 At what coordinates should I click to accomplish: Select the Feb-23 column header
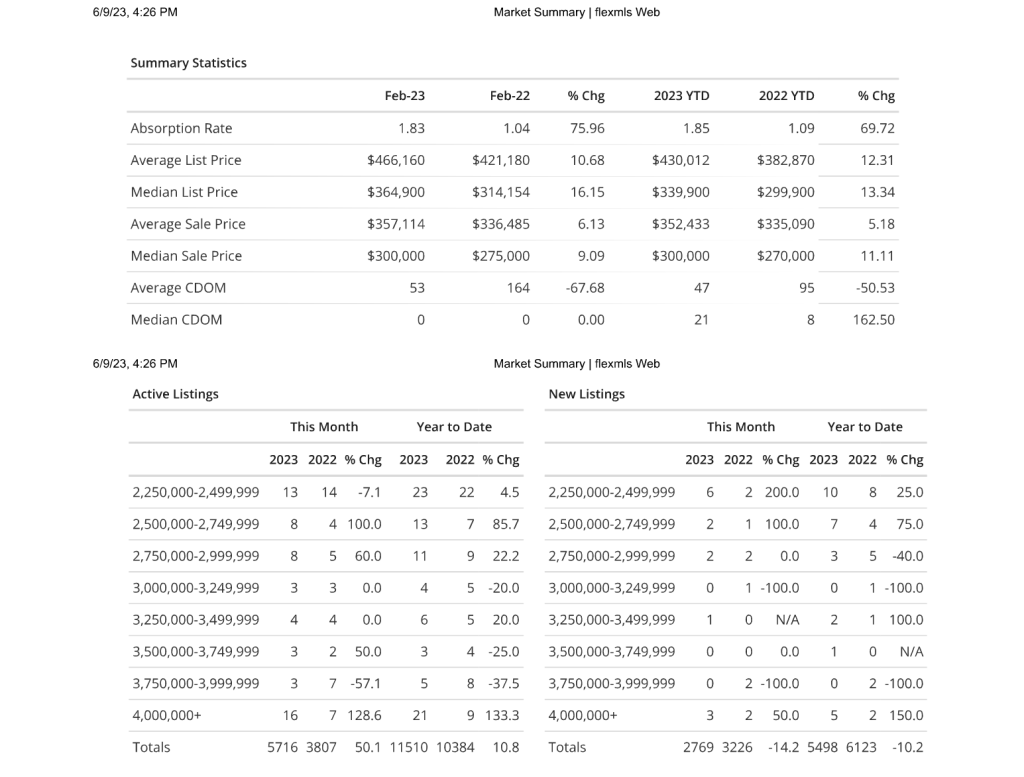[x=404, y=96]
